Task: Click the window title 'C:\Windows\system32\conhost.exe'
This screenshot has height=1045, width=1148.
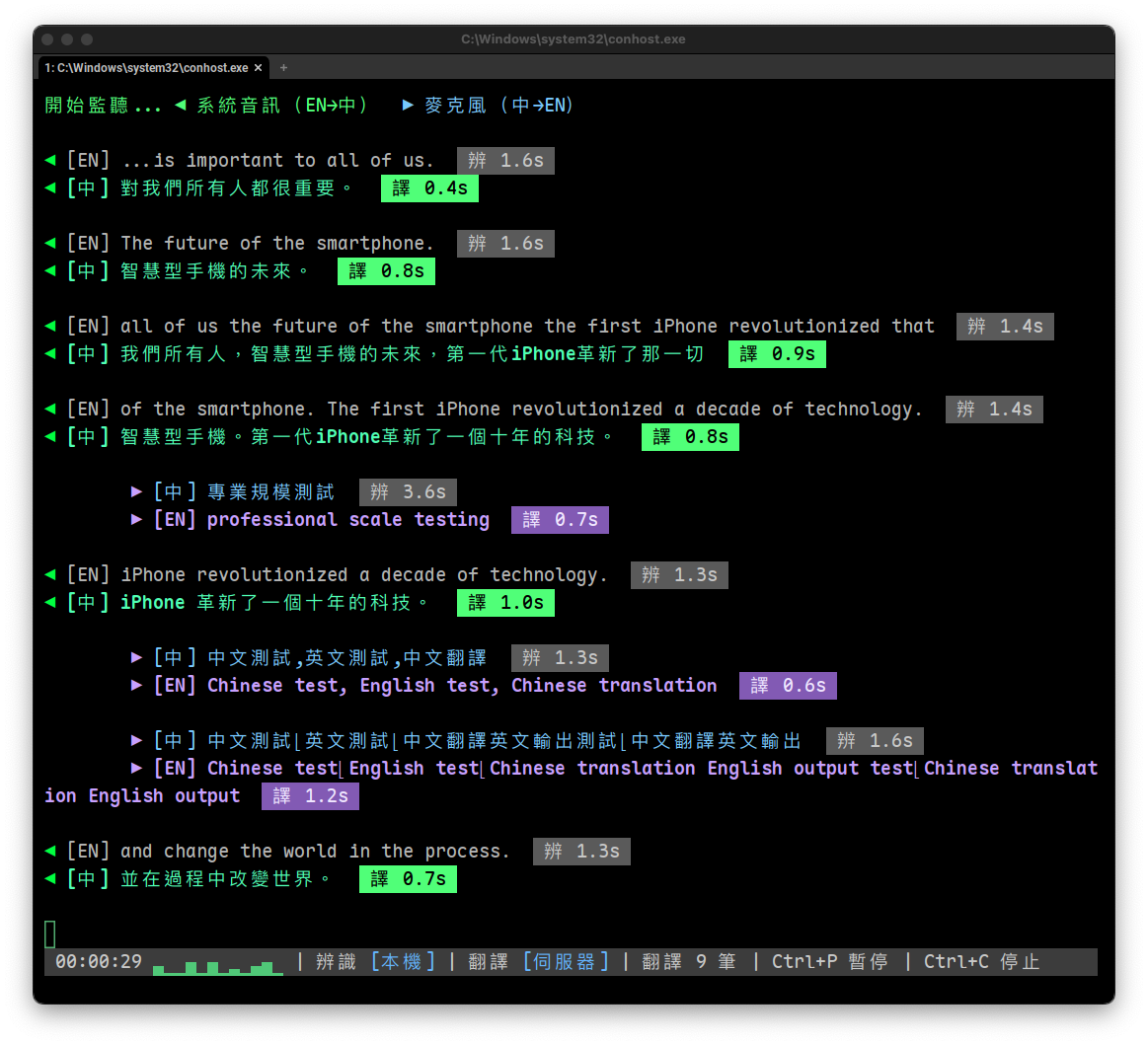Action: tap(574, 38)
